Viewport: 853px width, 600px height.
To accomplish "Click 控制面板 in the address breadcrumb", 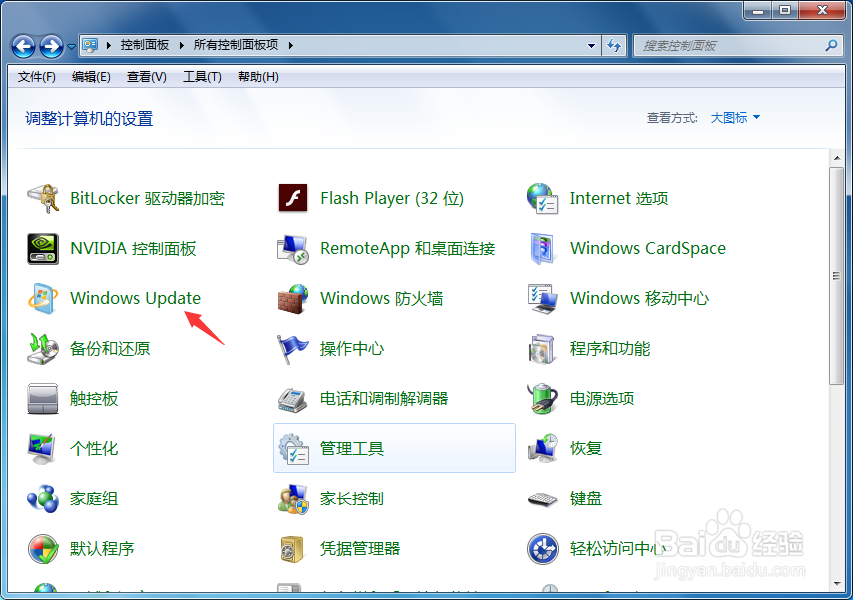I will (145, 45).
